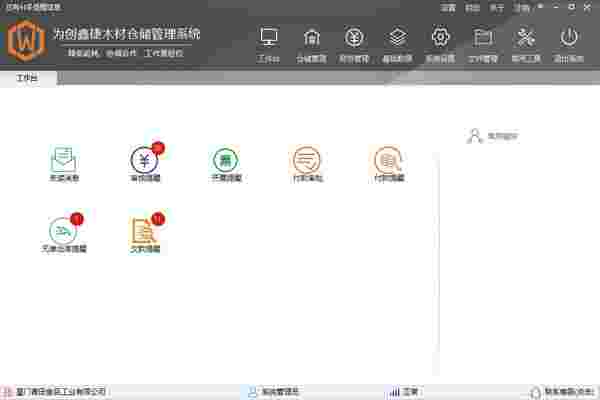Screen dimensions: 600x400
Task: Maximize the application window
Action: (x=572, y=7)
